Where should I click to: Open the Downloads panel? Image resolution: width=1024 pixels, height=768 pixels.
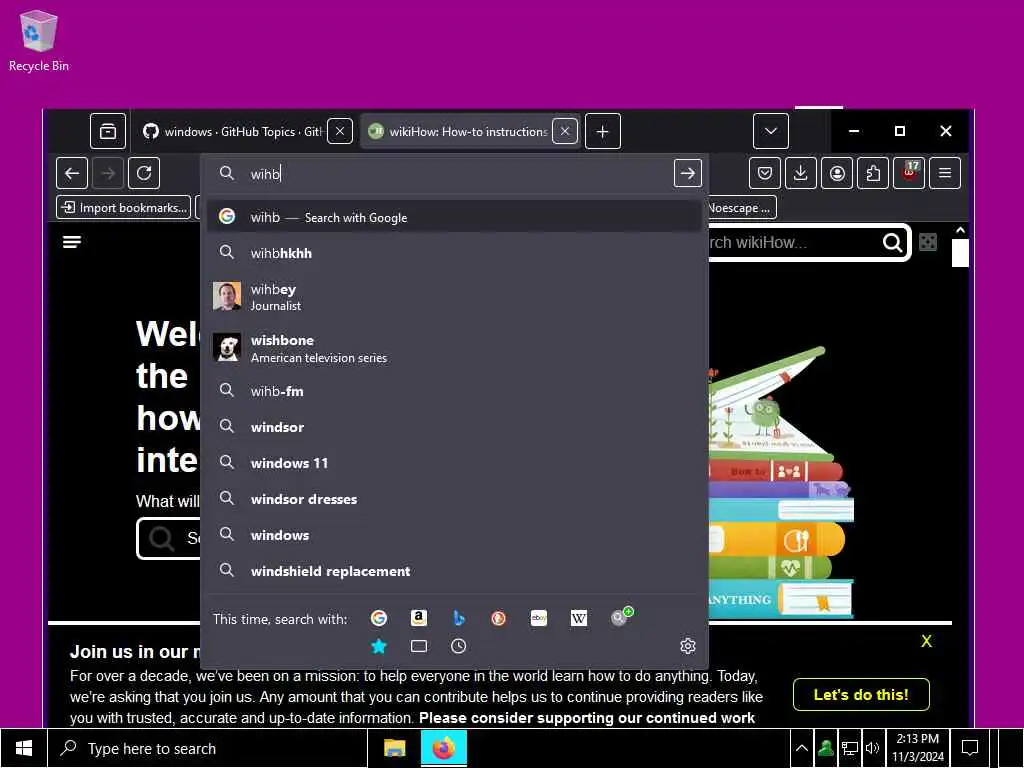click(x=801, y=173)
